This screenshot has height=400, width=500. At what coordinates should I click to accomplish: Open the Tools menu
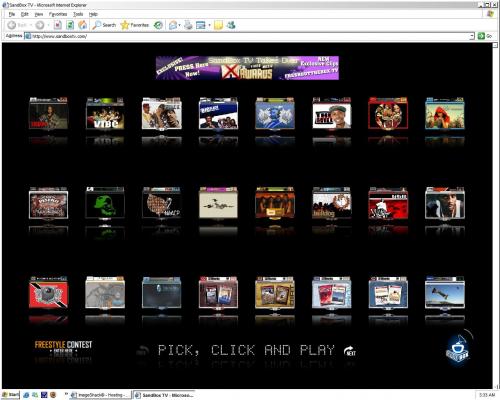click(78, 14)
